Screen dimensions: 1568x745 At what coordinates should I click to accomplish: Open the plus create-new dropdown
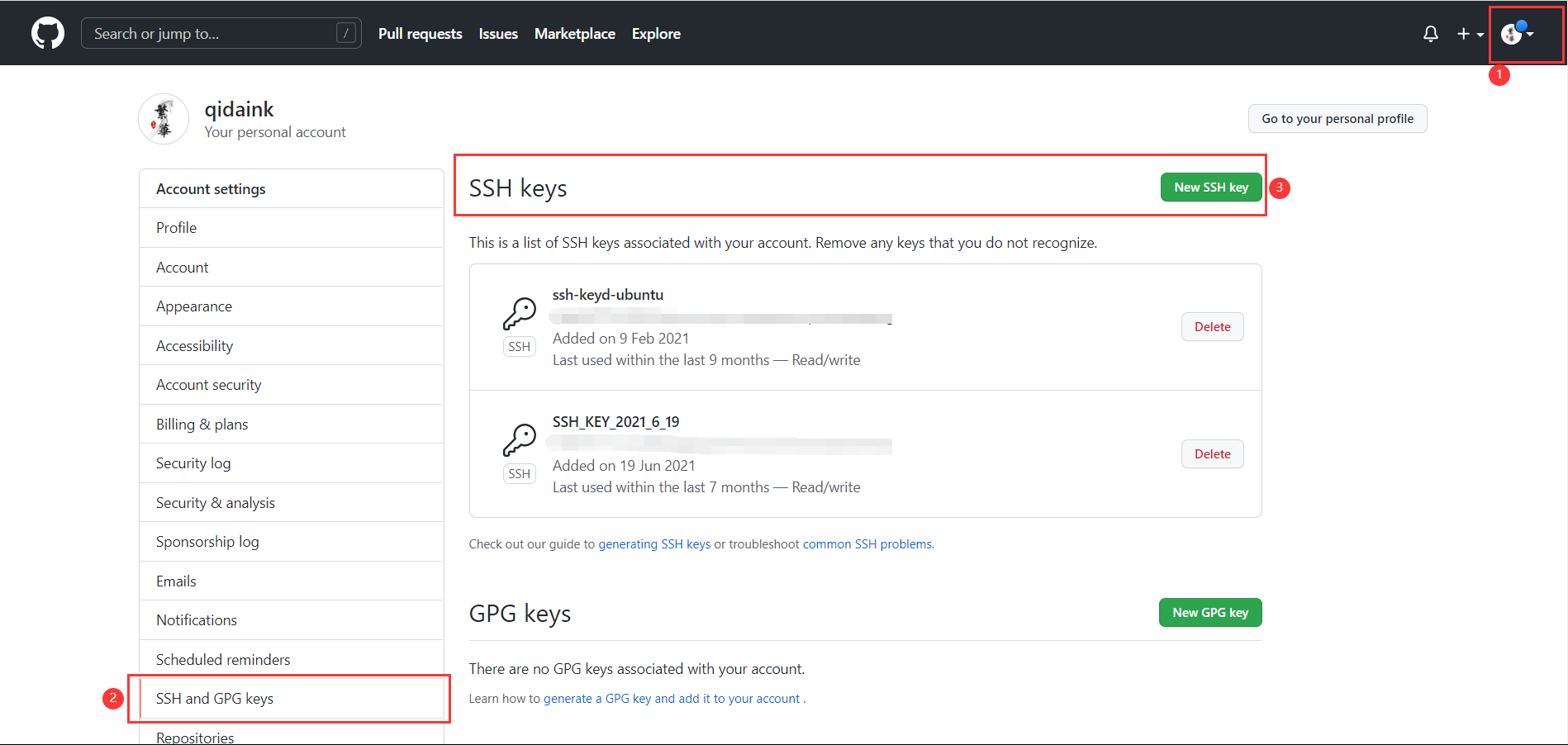pyautogui.click(x=1470, y=34)
